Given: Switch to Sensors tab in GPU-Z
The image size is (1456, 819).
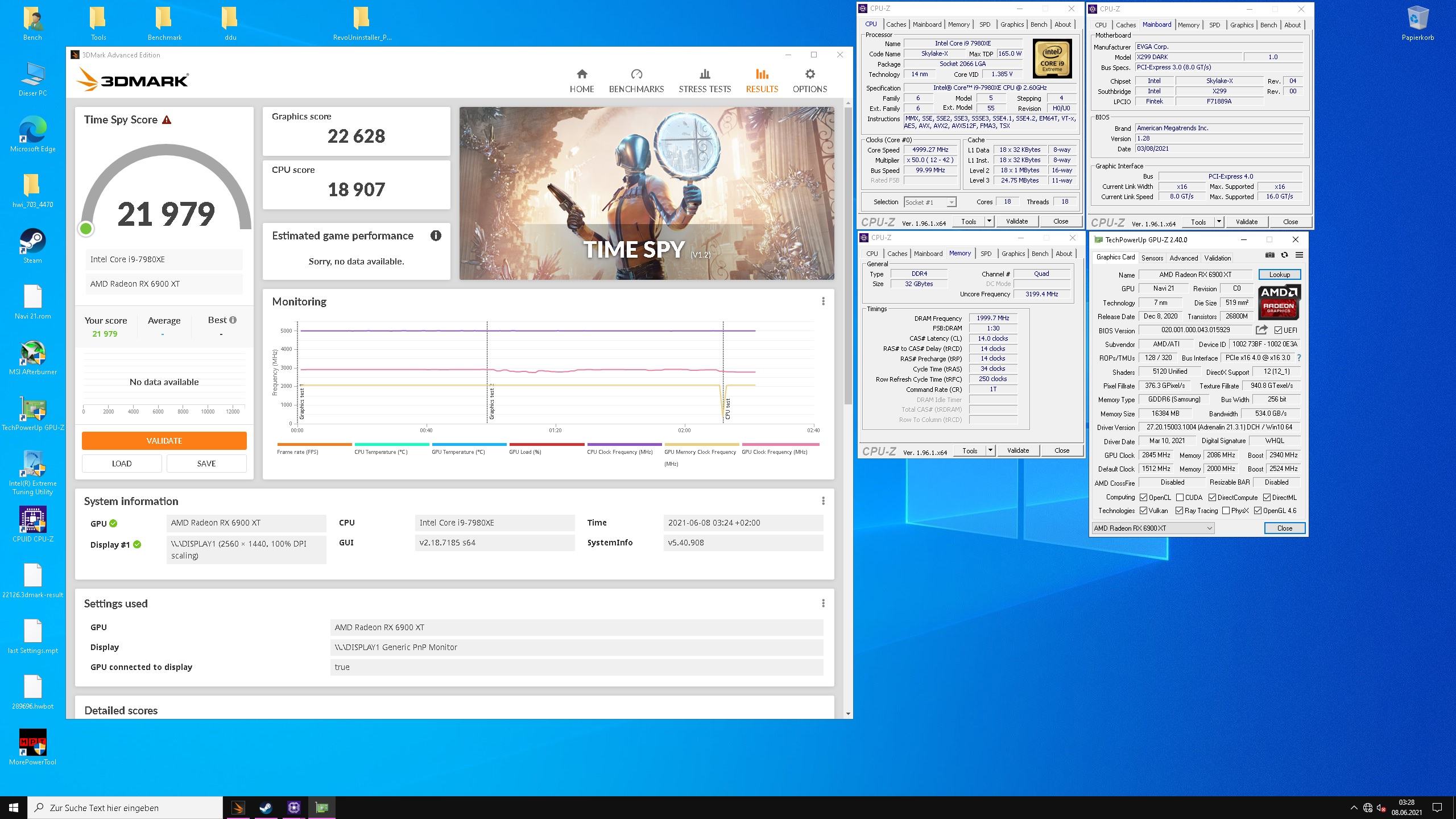Looking at the screenshot, I should (1152, 258).
